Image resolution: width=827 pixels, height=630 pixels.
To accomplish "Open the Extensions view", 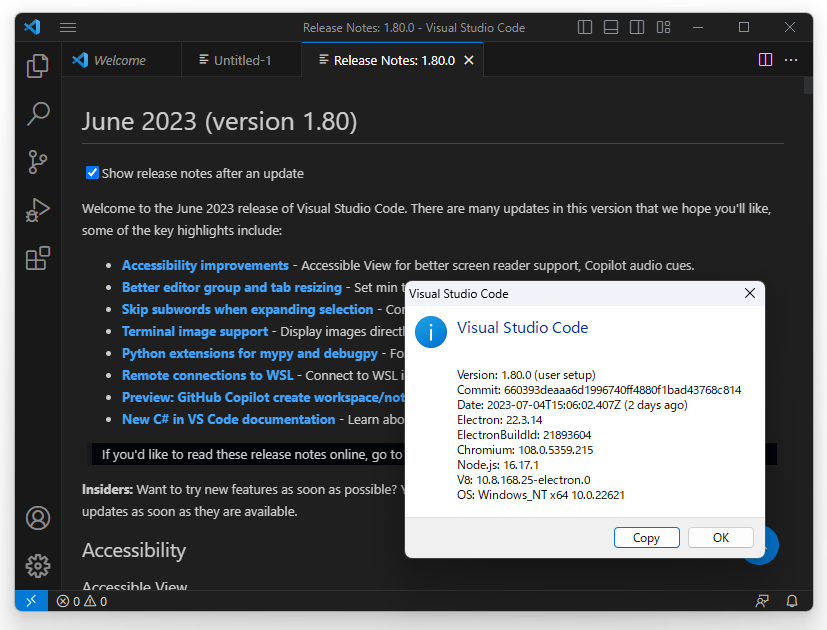I will click(x=37, y=258).
